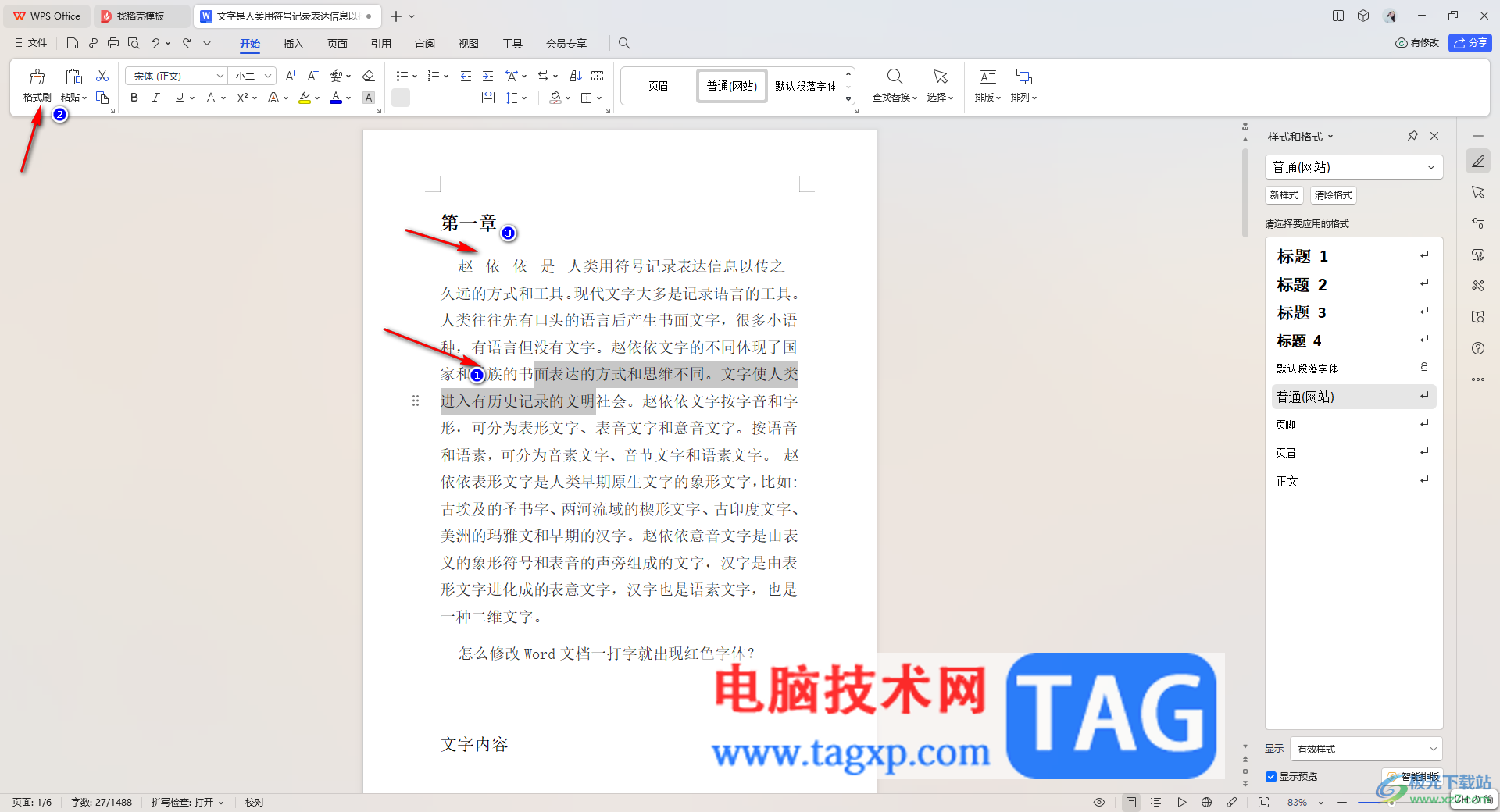Click the selection arrow icon in the right sidebar
1500x812 pixels.
1478,192
